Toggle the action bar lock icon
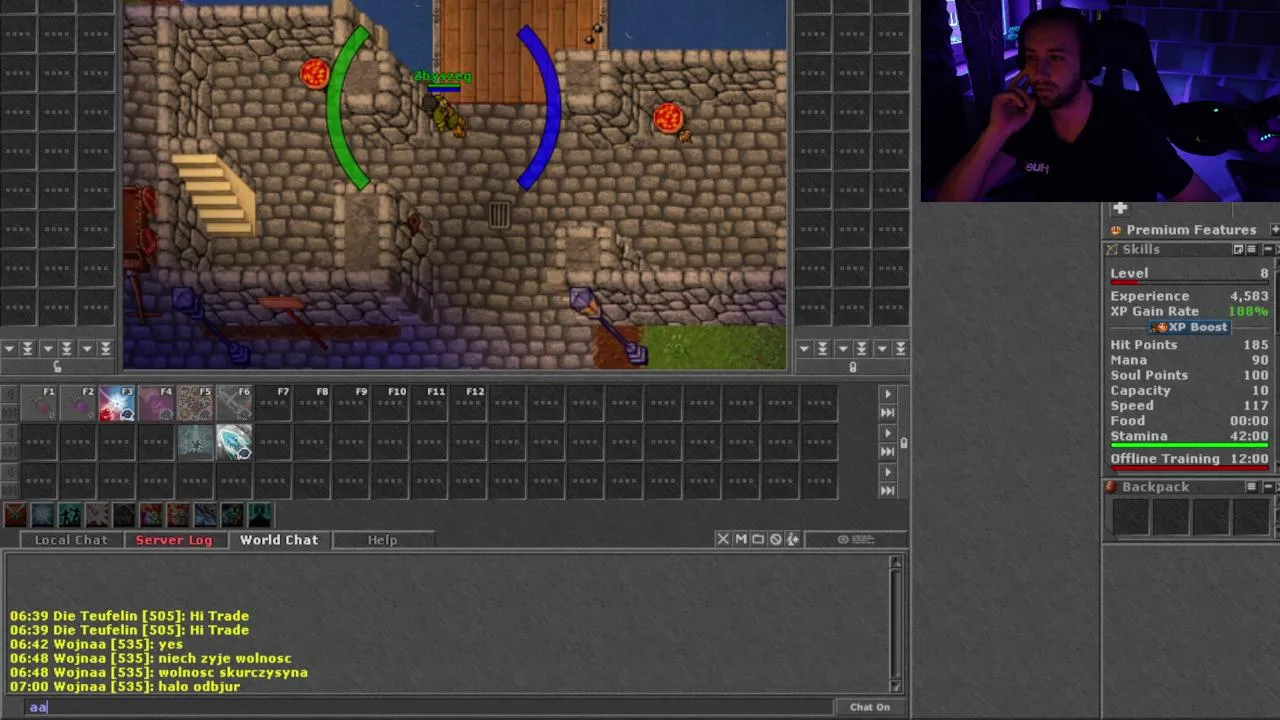Screen dimensions: 1280x720 click(x=903, y=442)
